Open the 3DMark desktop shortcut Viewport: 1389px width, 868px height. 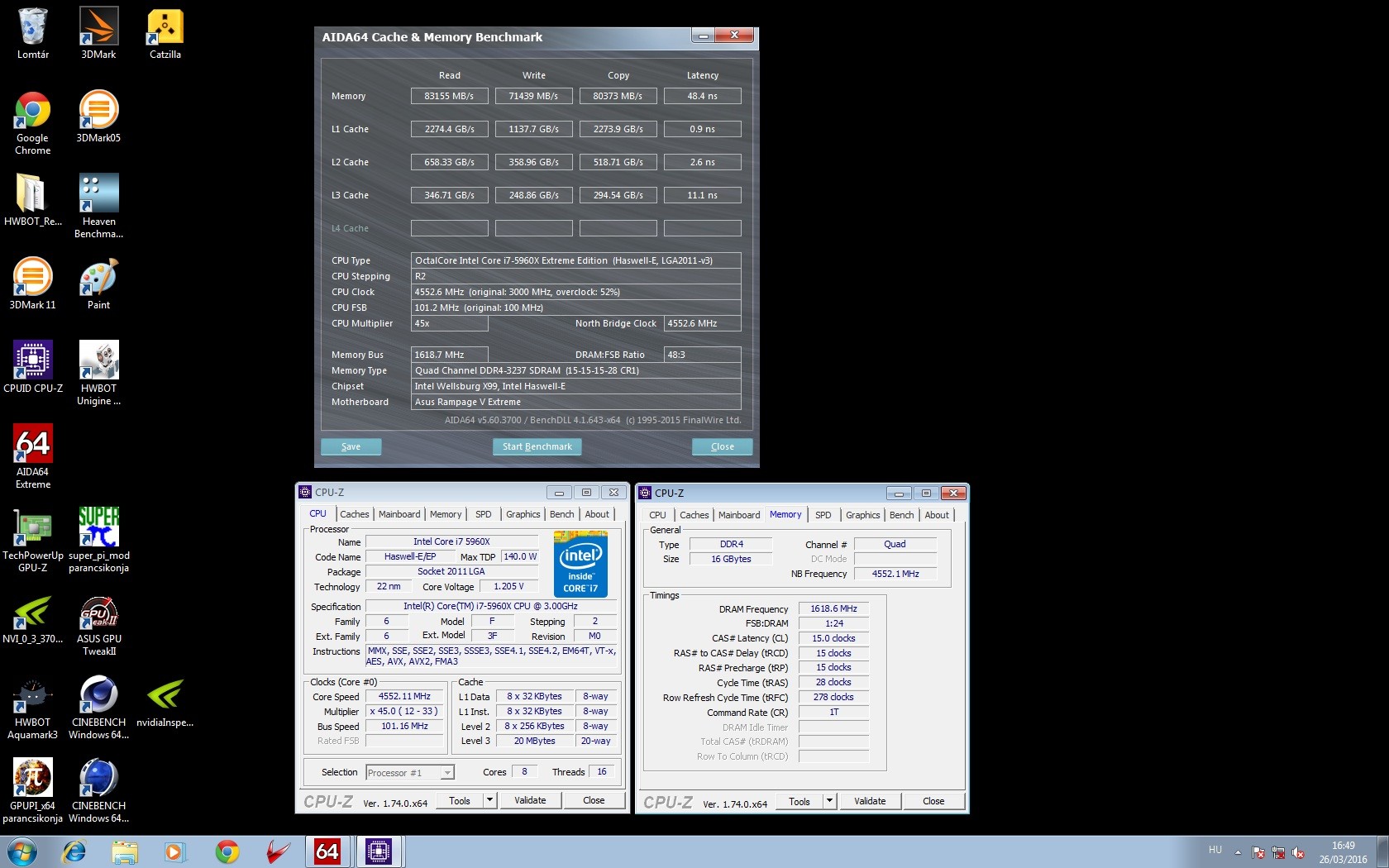(x=98, y=33)
